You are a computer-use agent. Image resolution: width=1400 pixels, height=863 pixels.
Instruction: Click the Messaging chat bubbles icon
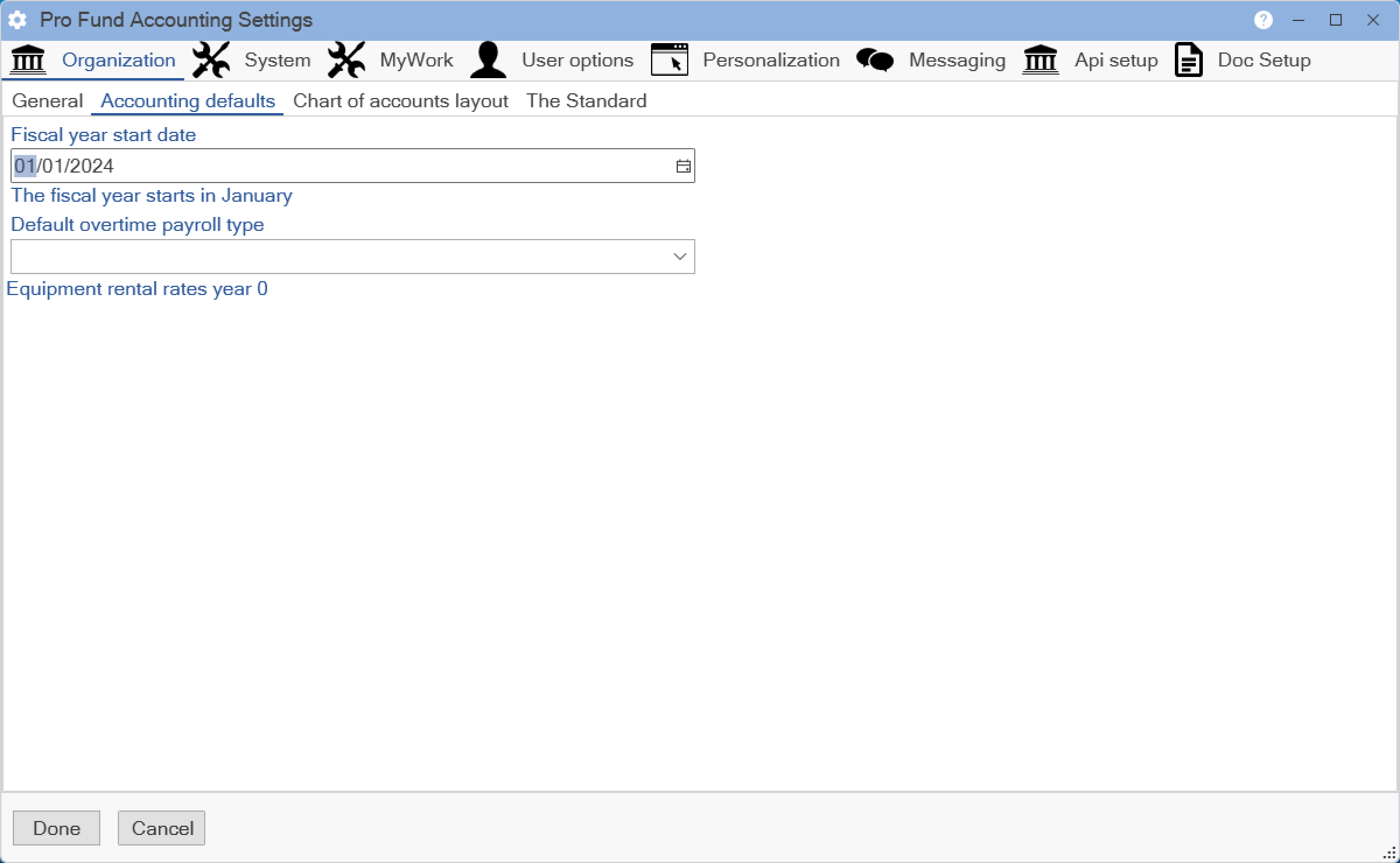(875, 60)
